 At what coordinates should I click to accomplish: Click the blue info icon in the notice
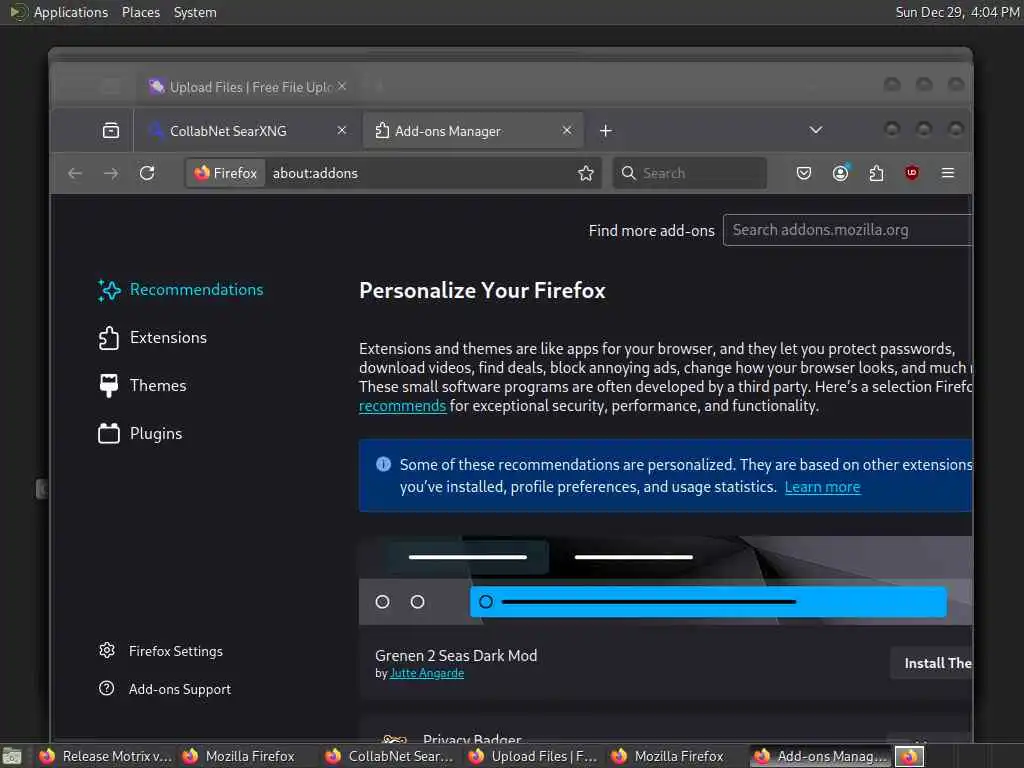pos(383,464)
